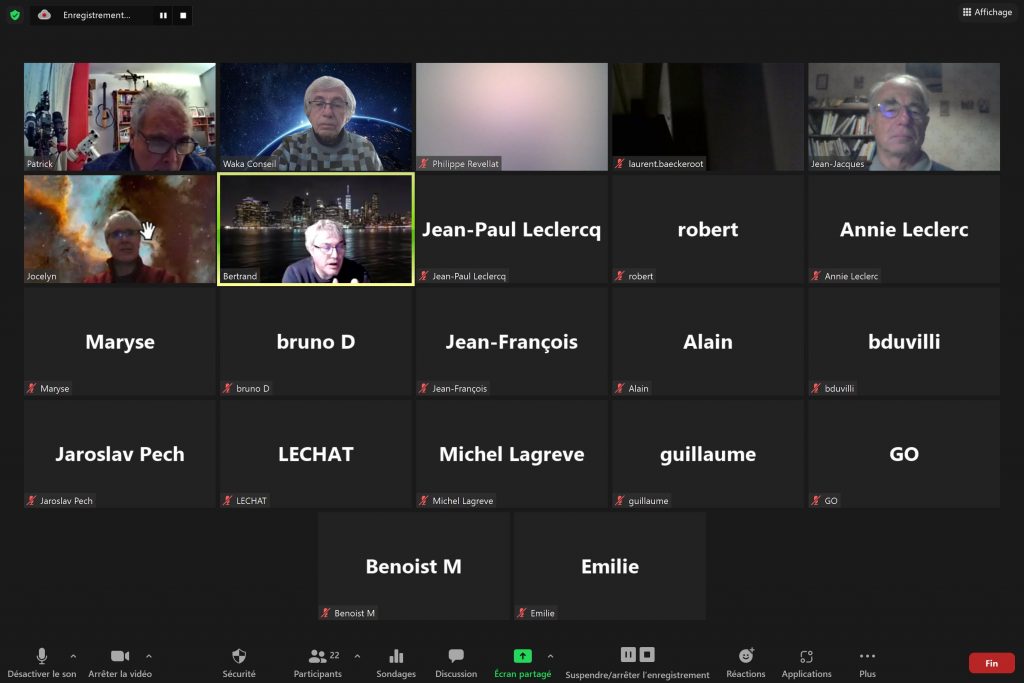Open the Discussion chat icon
Viewport: 1024px width, 683px height.
coord(456,656)
